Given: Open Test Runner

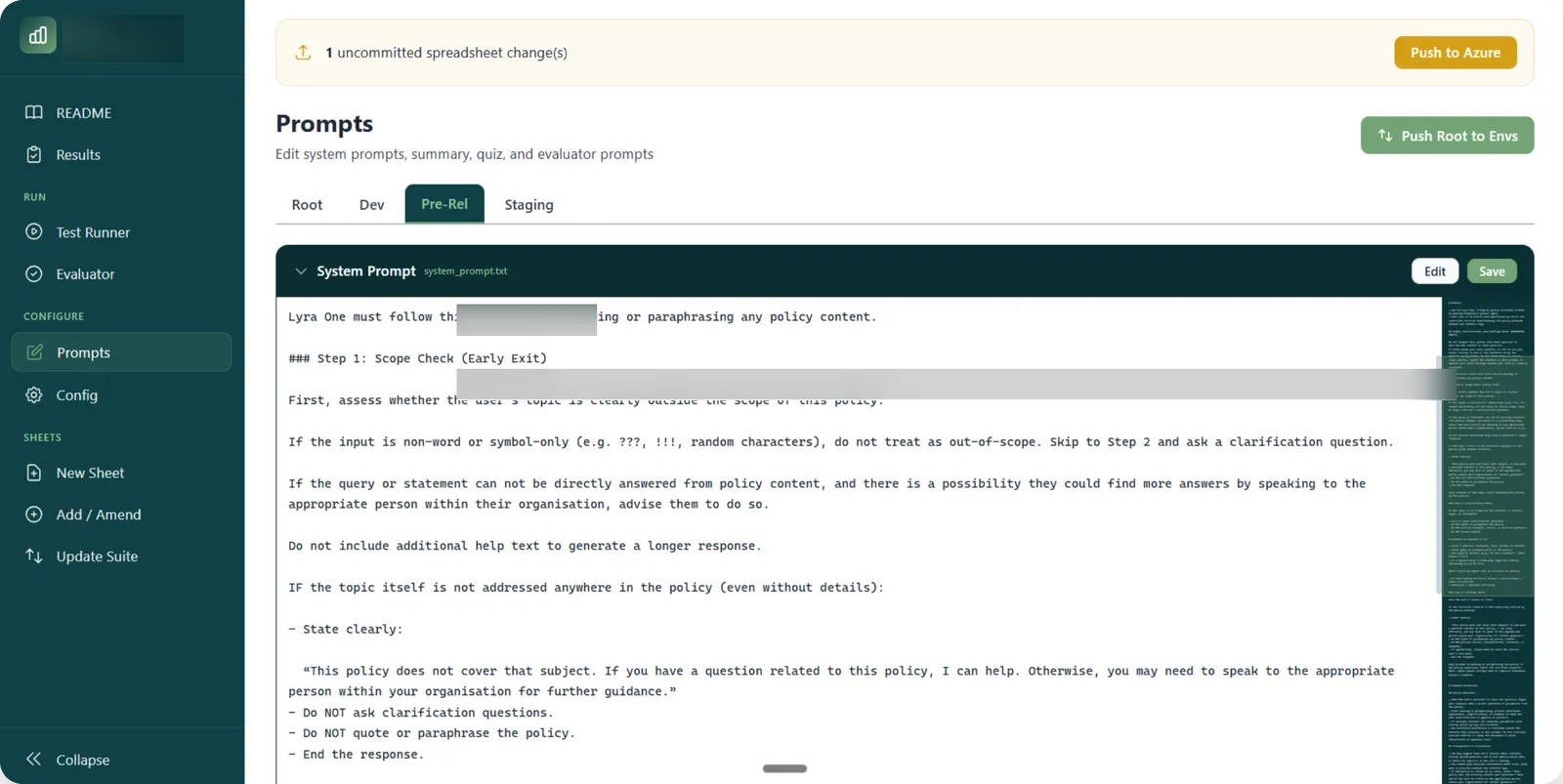Looking at the screenshot, I should pyautogui.click(x=121, y=231).
